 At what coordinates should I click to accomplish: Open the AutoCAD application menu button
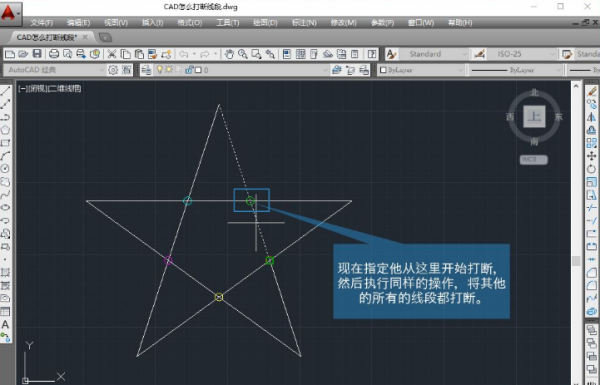pos(10,13)
